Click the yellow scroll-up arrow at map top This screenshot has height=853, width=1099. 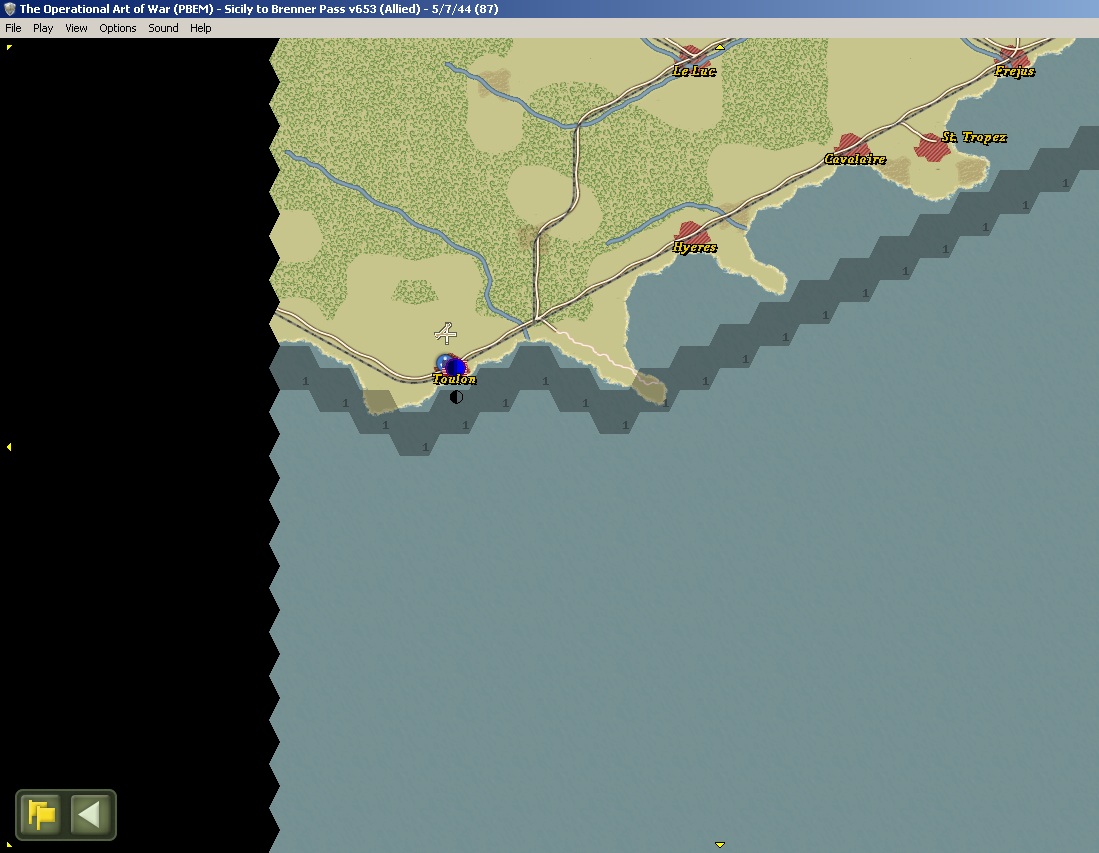pyautogui.click(x=720, y=47)
